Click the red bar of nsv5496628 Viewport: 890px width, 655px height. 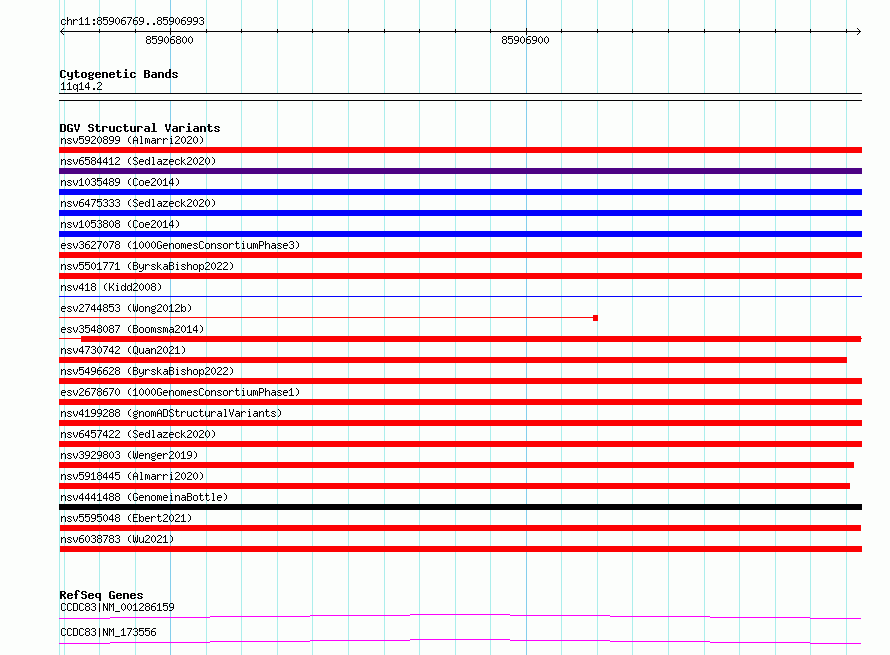coord(460,381)
